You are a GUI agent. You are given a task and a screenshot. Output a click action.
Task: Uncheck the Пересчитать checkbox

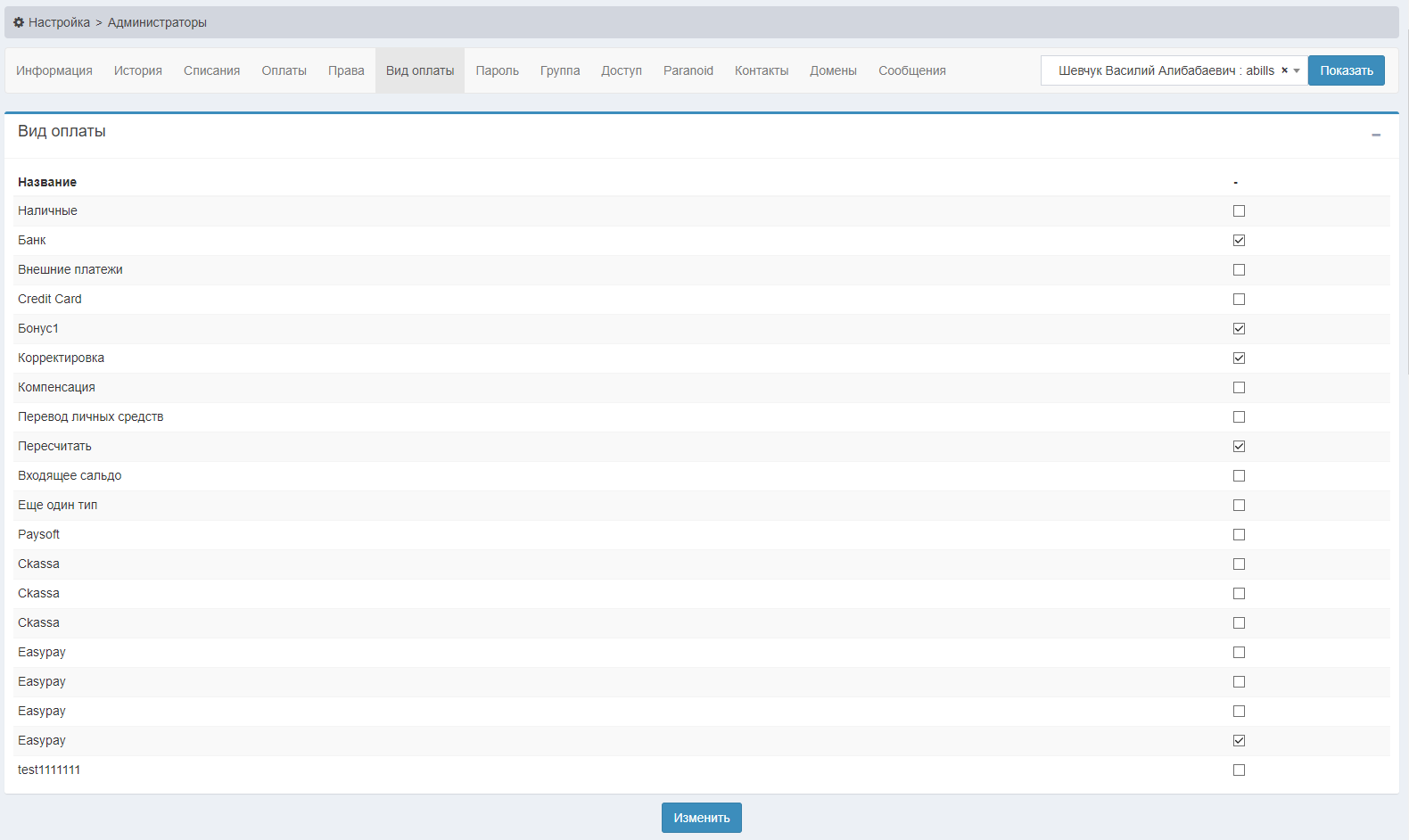coord(1239,447)
